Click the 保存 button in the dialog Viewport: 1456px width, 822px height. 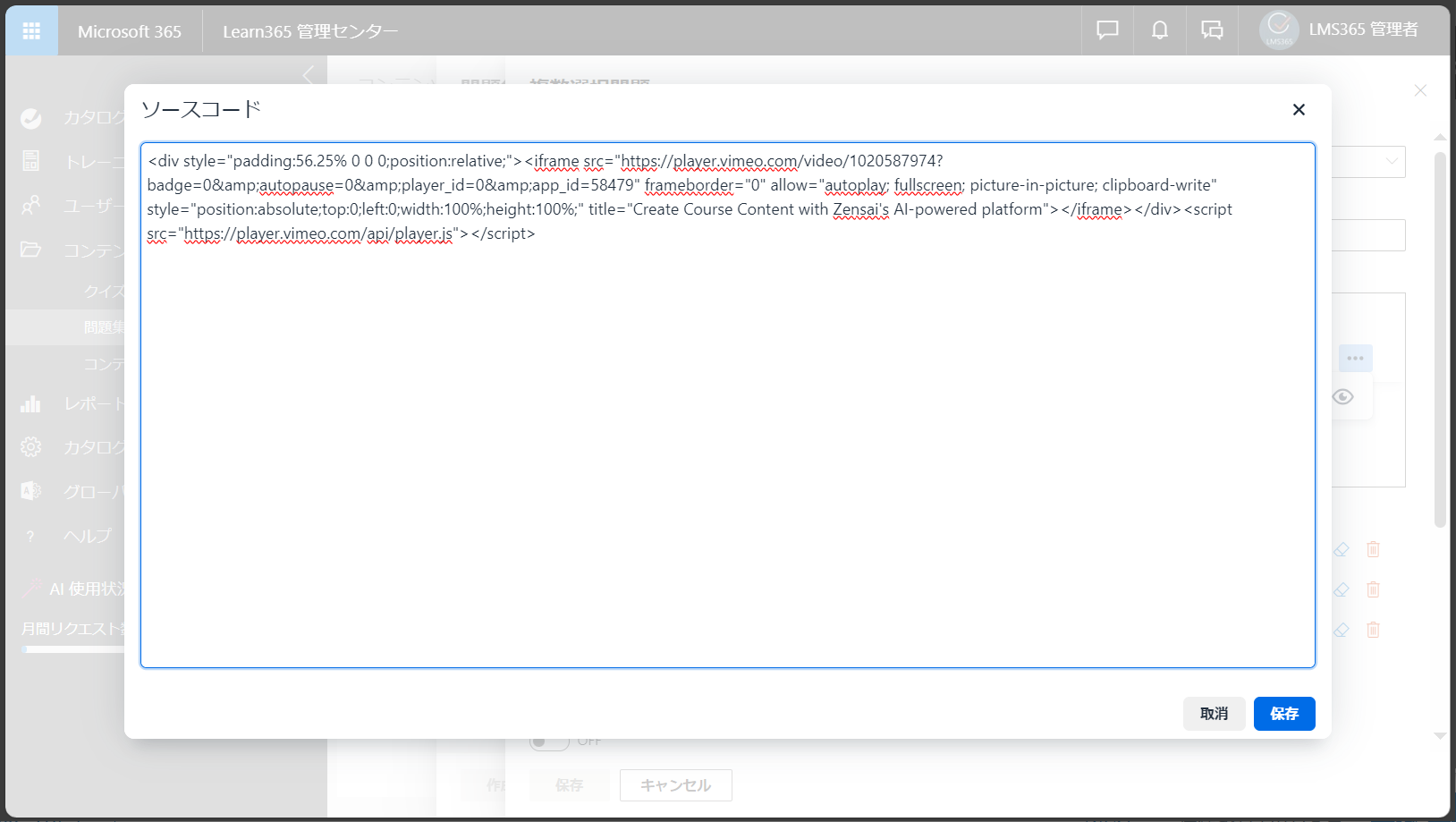tap(1284, 714)
